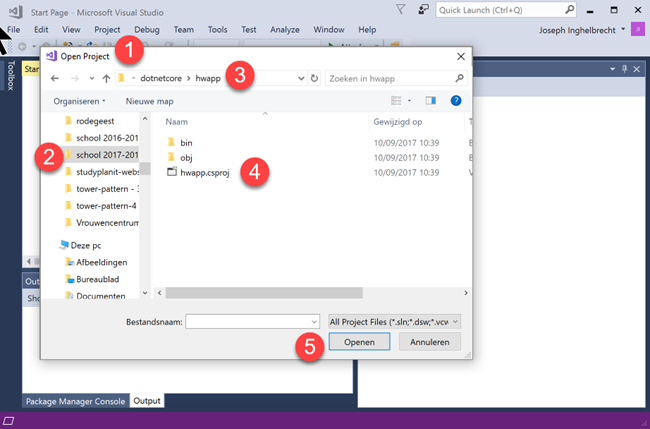
Task: Click the refresh icon in address bar
Action: (314, 78)
